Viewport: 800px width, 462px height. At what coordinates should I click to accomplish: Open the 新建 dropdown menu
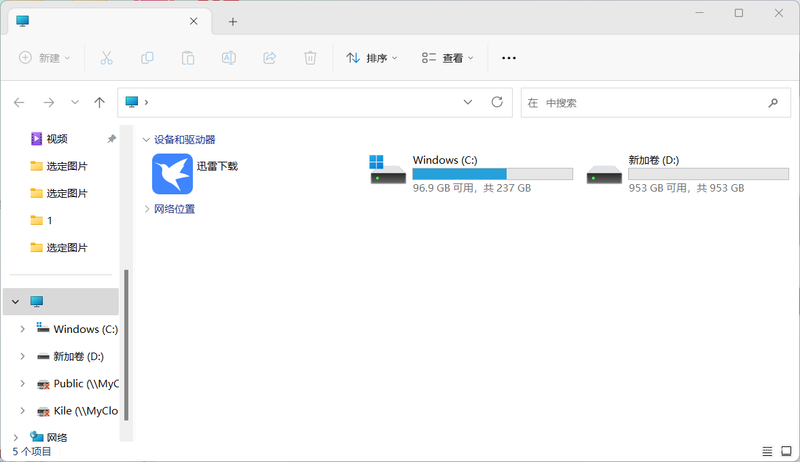point(44,58)
